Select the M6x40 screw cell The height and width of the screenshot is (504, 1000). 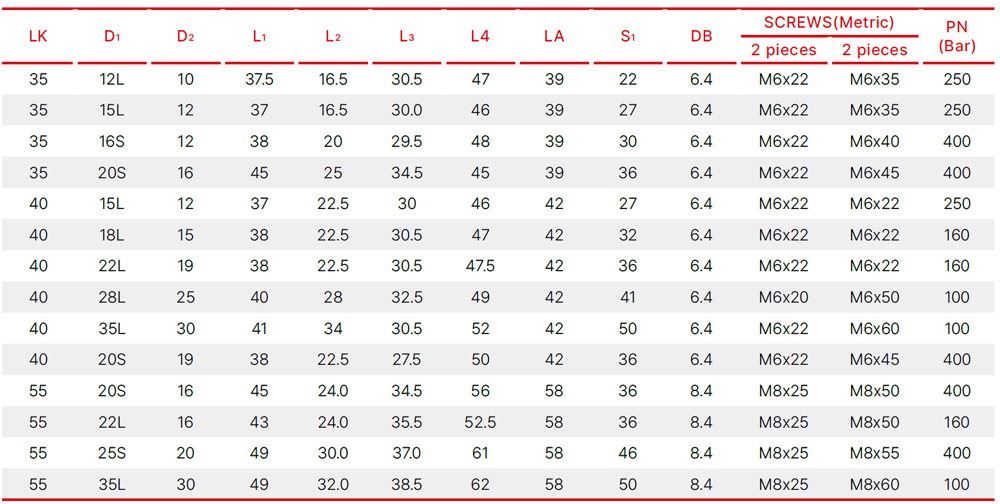[x=875, y=141]
